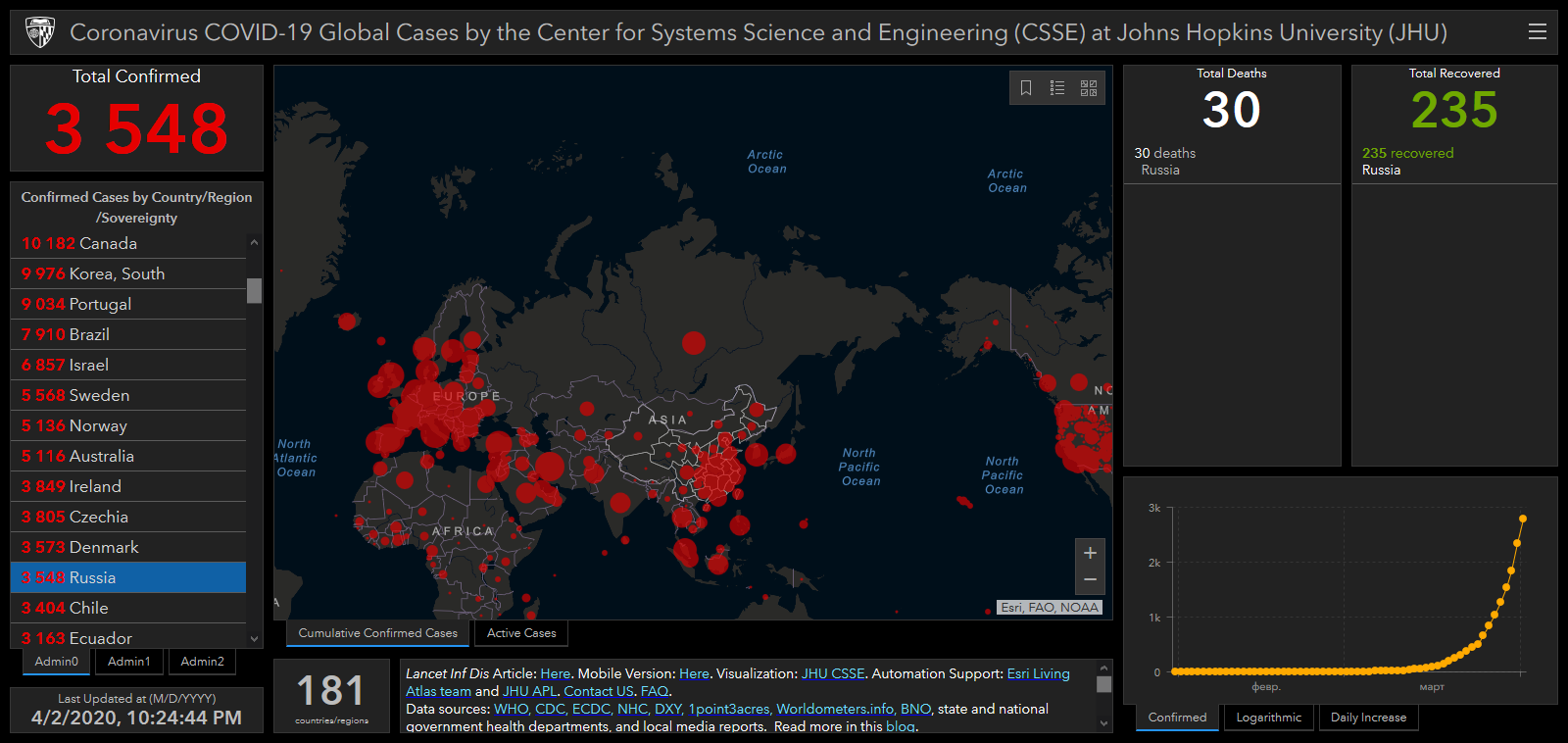Select Active Cases map tab
This screenshot has height=743, width=1568.
(x=521, y=633)
